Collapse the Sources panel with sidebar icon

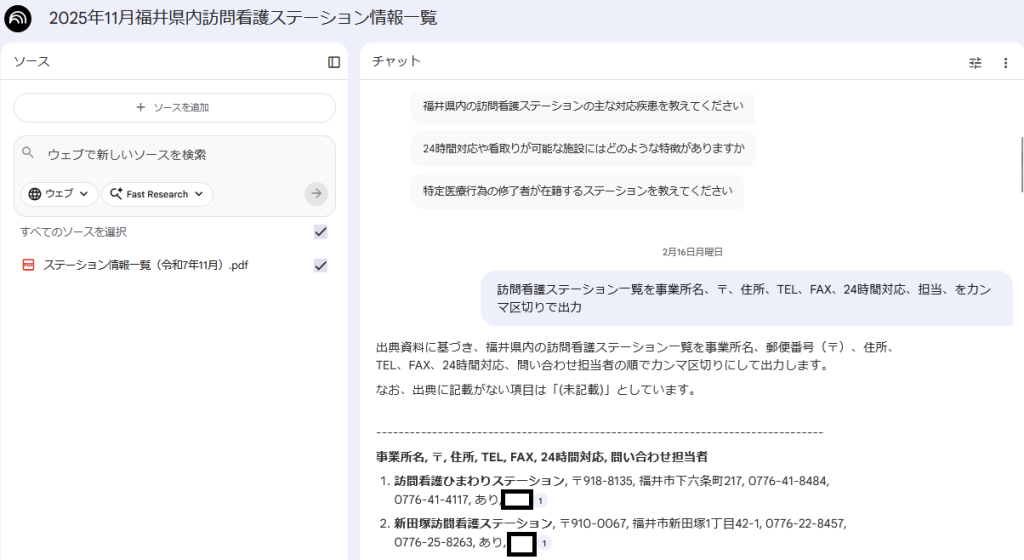(334, 62)
